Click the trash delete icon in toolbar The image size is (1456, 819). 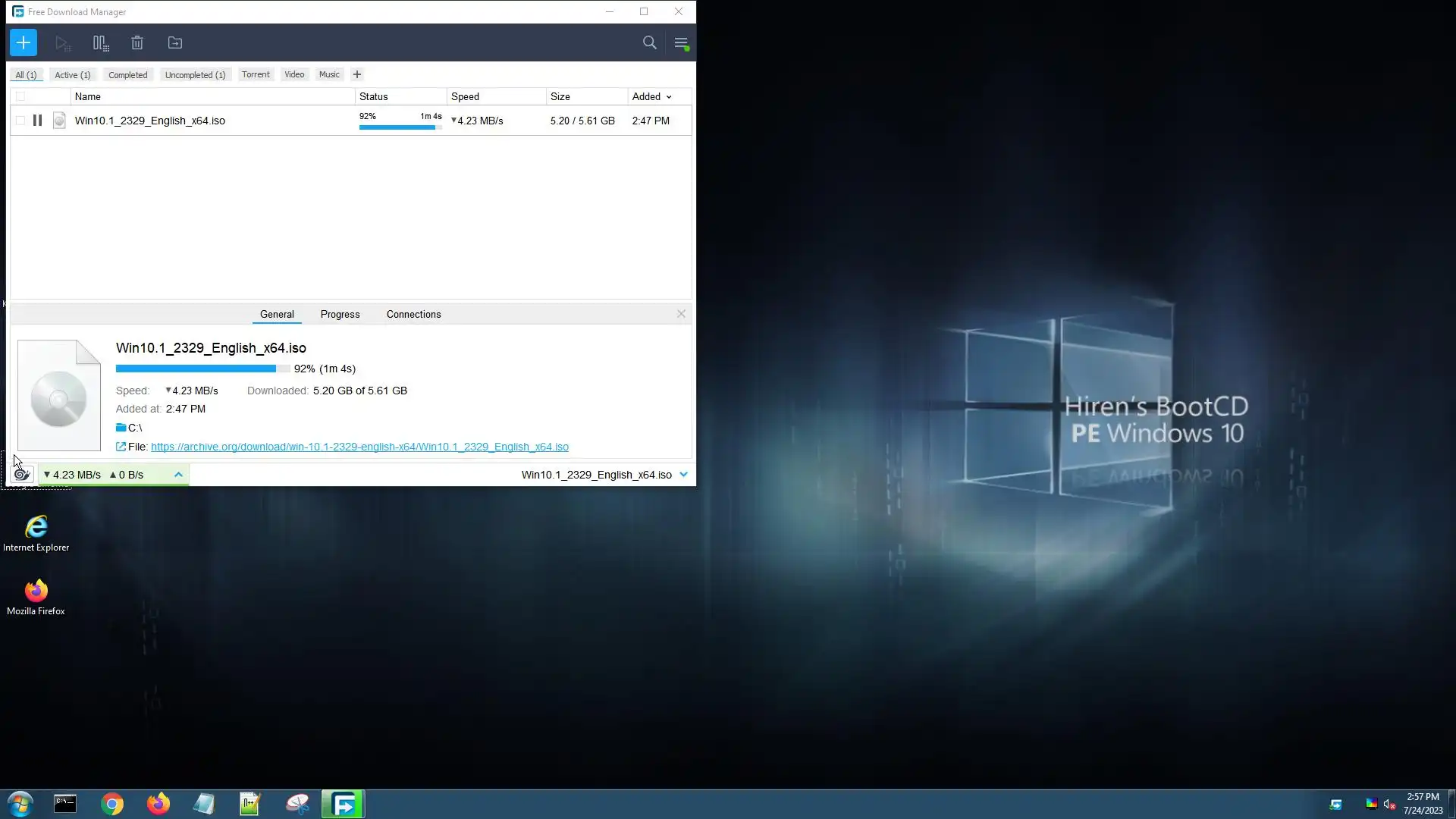click(137, 43)
